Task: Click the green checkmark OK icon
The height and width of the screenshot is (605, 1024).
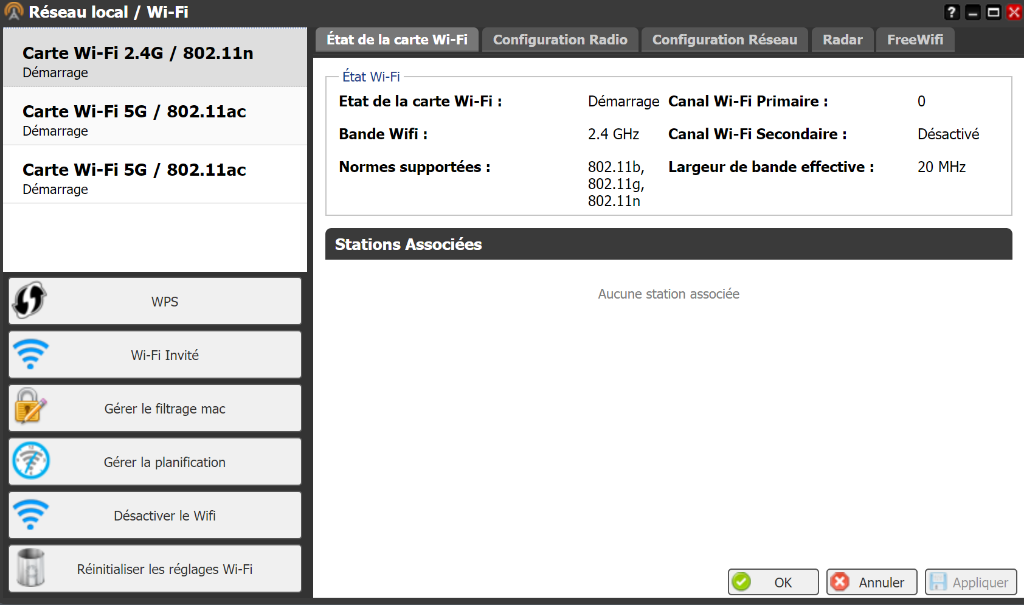Action: pos(741,582)
